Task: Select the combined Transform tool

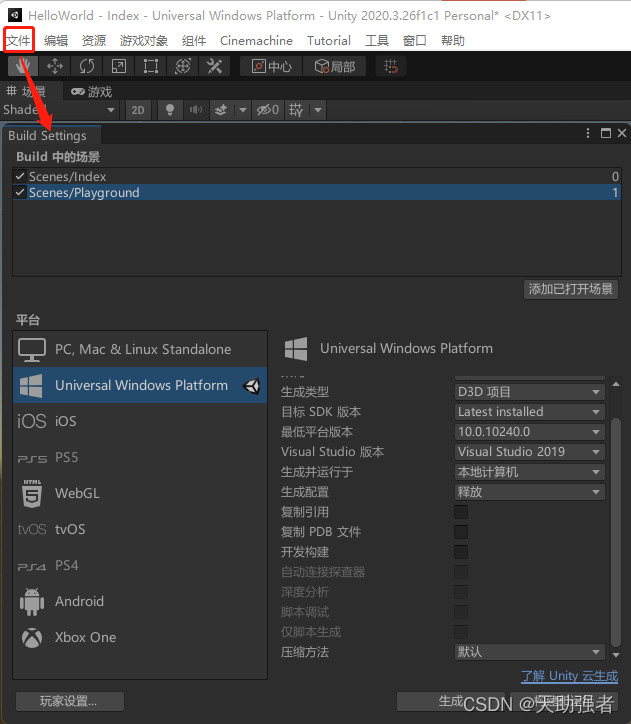Action: (183, 66)
